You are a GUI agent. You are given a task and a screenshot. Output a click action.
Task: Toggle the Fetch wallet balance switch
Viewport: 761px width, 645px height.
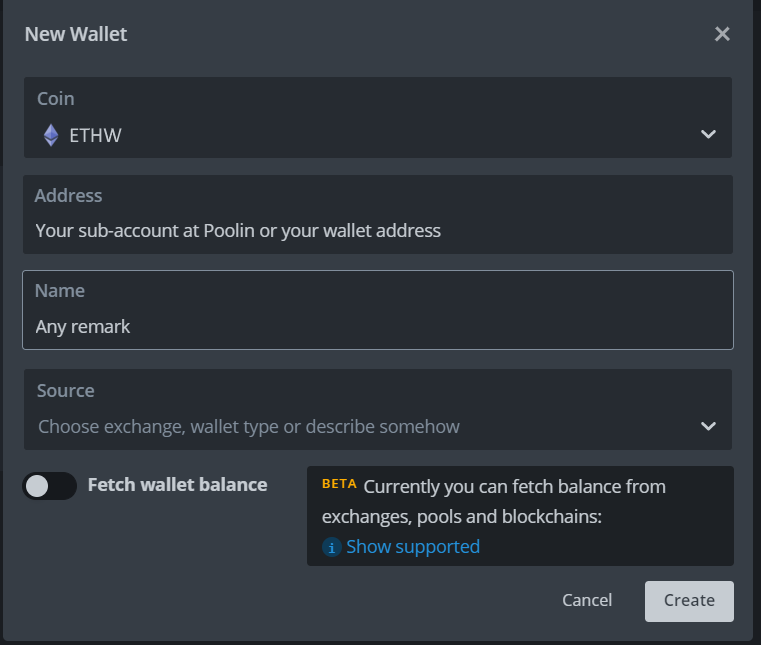(50, 486)
